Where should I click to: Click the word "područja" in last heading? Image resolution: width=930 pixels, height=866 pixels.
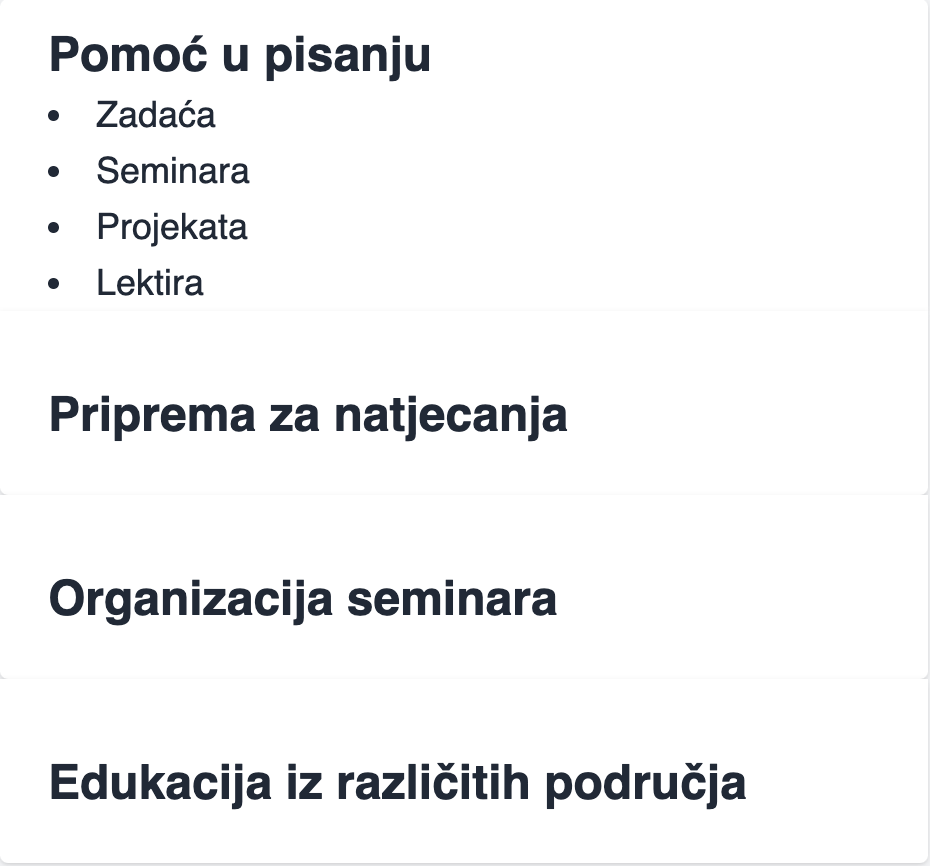pos(645,784)
